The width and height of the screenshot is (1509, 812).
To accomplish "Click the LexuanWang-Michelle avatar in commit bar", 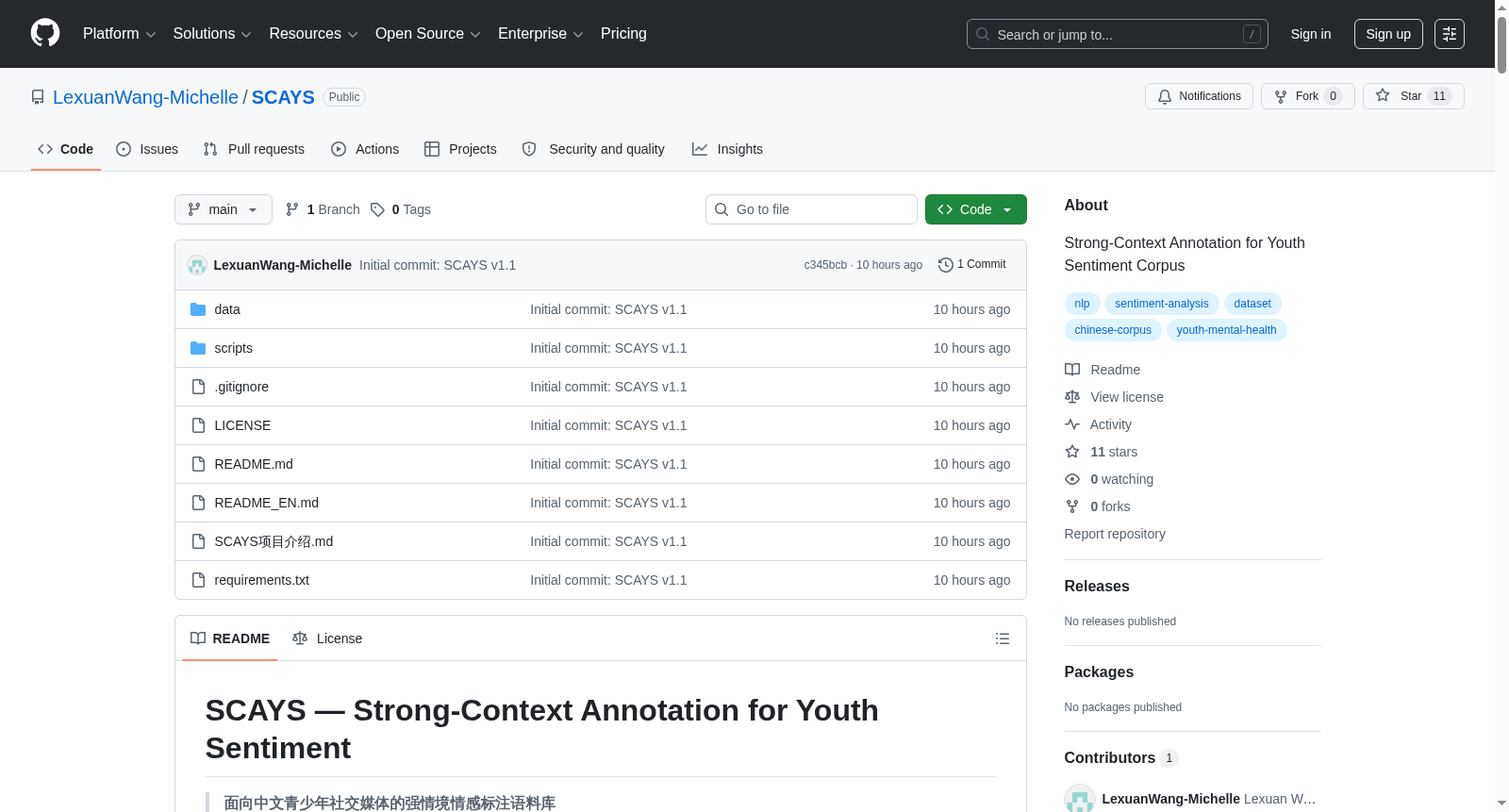I will click(197, 265).
